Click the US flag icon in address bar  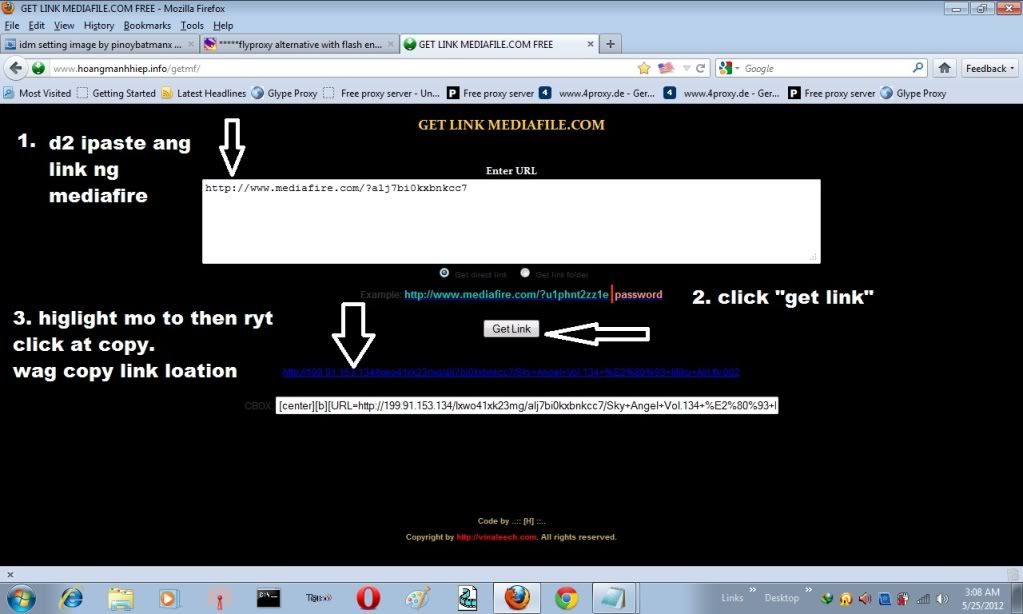[665, 68]
